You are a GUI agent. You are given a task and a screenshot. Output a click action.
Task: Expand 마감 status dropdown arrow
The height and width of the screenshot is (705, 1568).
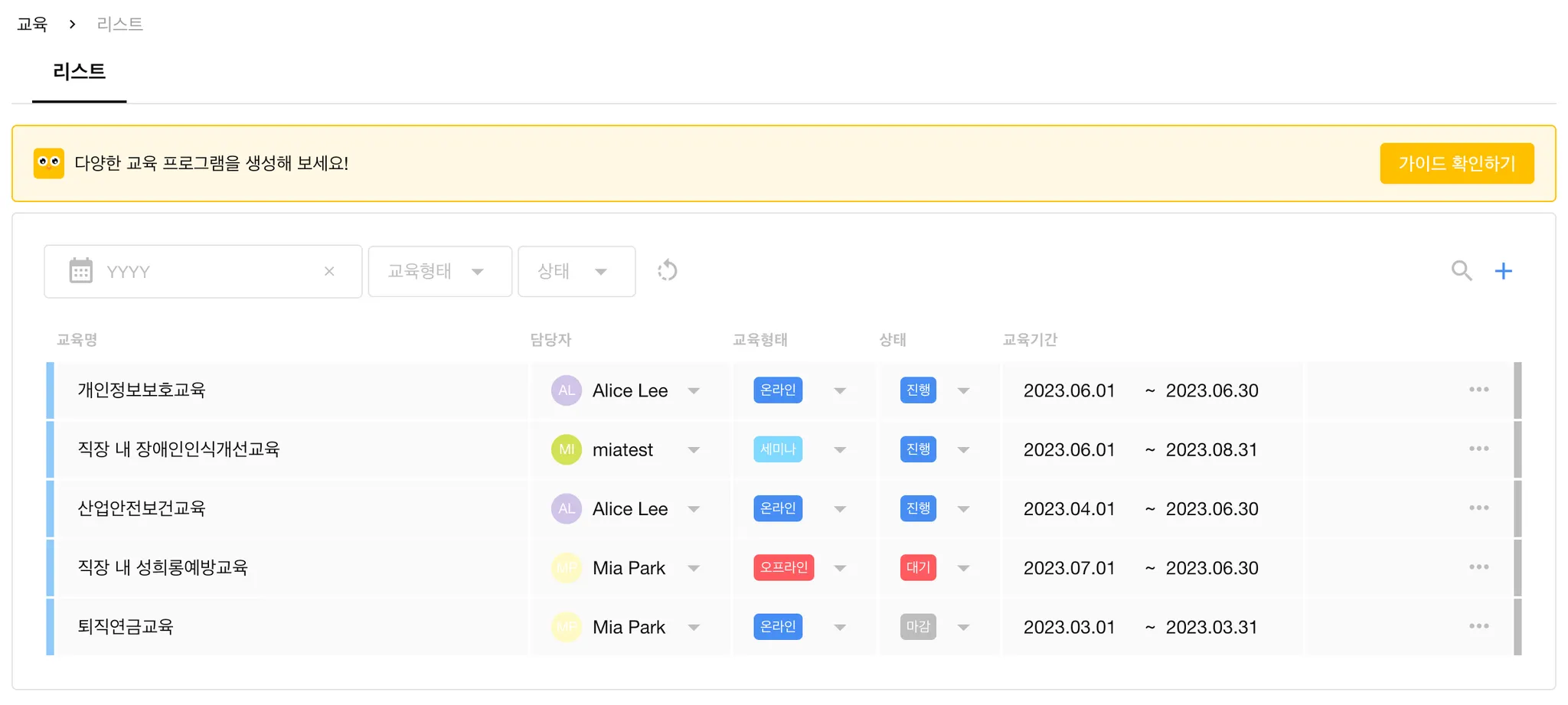point(964,627)
